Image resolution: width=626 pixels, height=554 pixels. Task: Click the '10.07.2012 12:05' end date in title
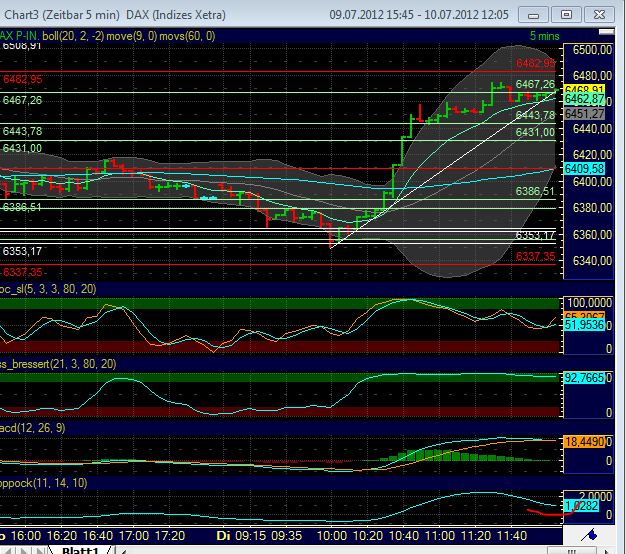[x=466, y=15]
